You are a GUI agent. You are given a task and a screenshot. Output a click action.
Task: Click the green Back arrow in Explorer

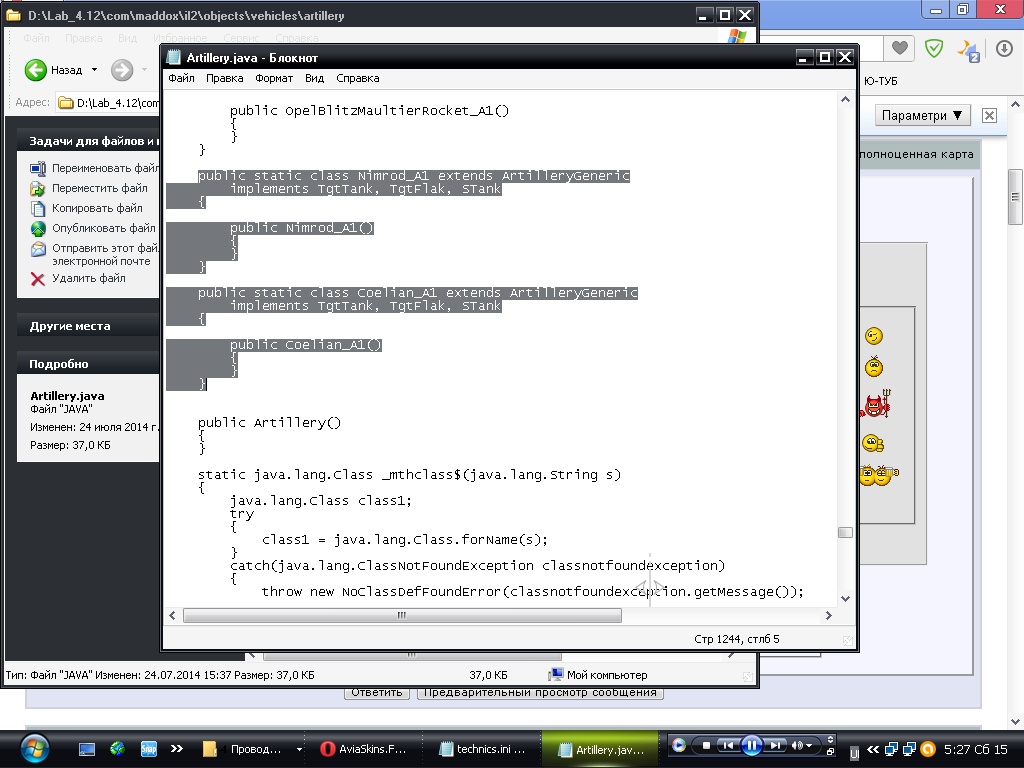(35, 70)
